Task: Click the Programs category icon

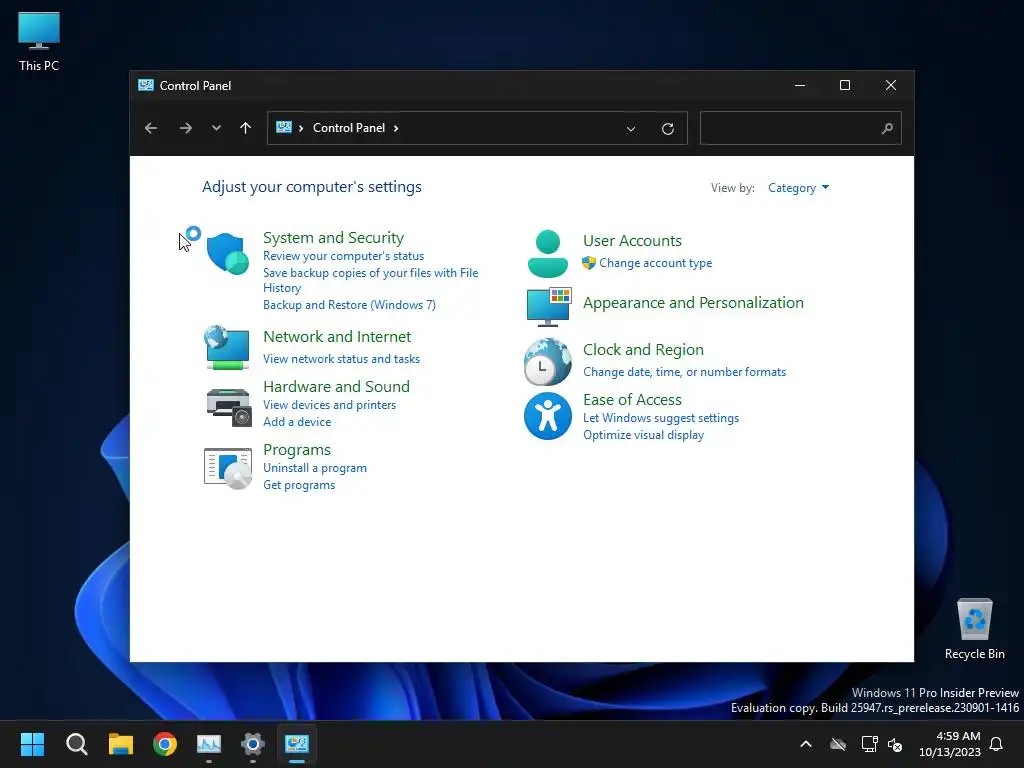Action: click(228, 468)
